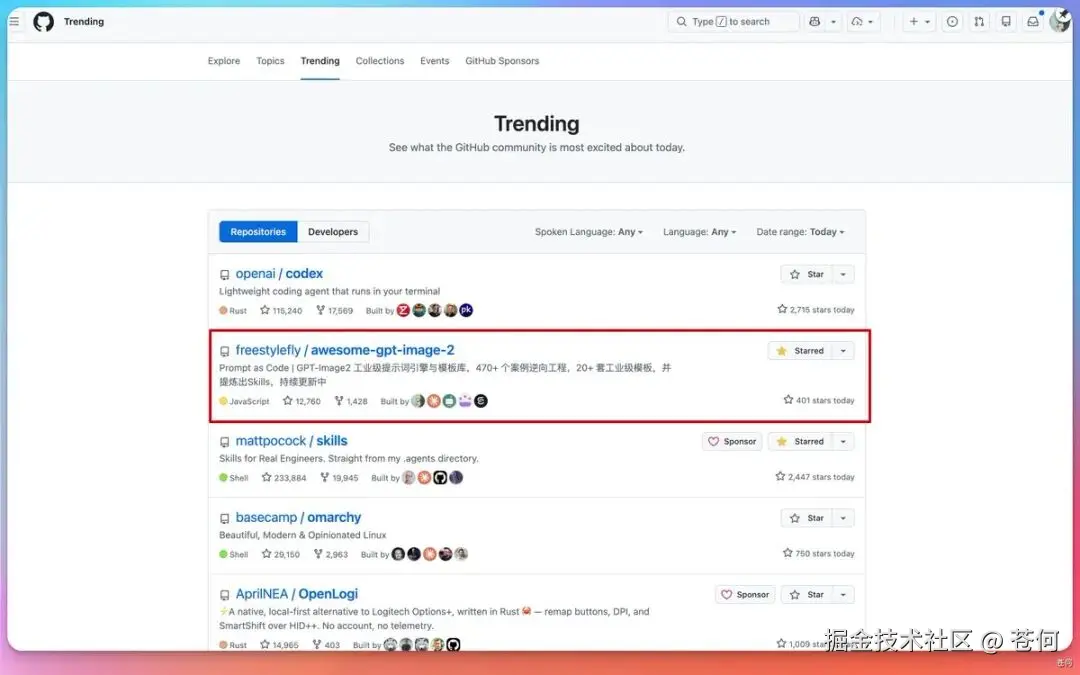Open the Pull requests icon in header
The image size is (1080, 675).
[x=979, y=21]
